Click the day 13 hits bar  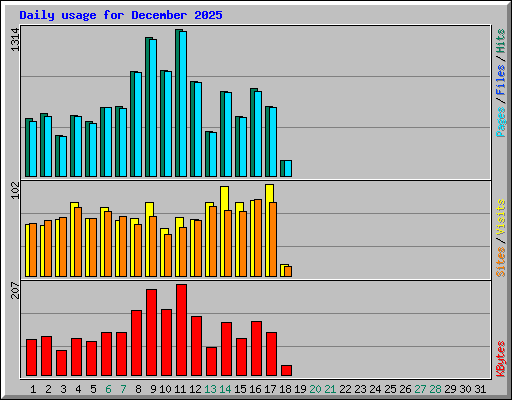[211, 154]
